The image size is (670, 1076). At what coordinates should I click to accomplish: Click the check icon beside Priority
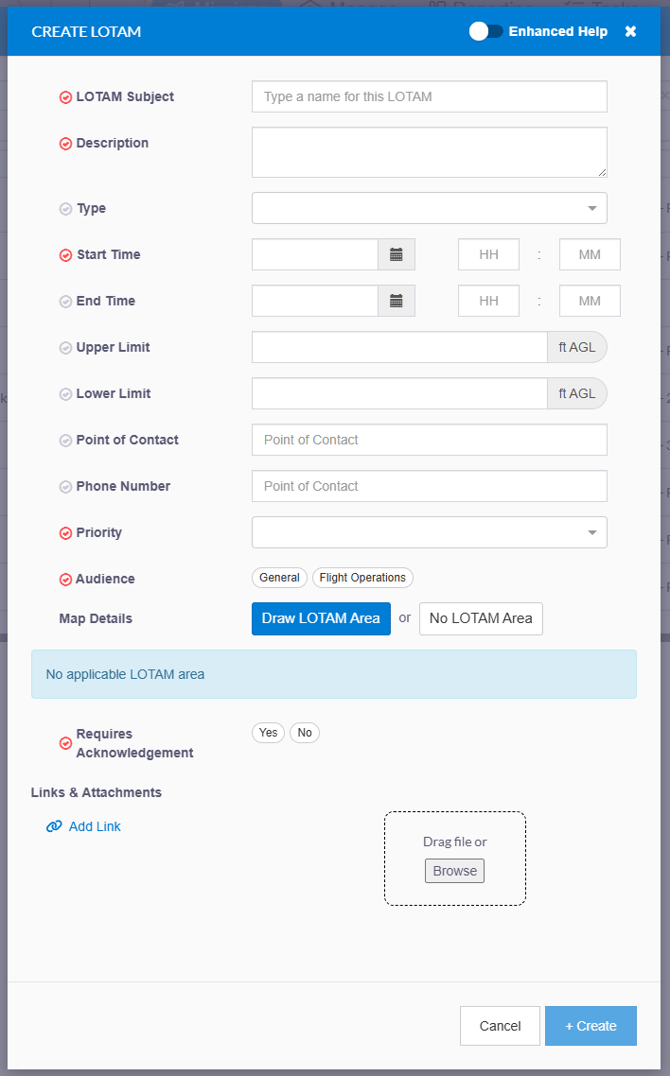66,534
